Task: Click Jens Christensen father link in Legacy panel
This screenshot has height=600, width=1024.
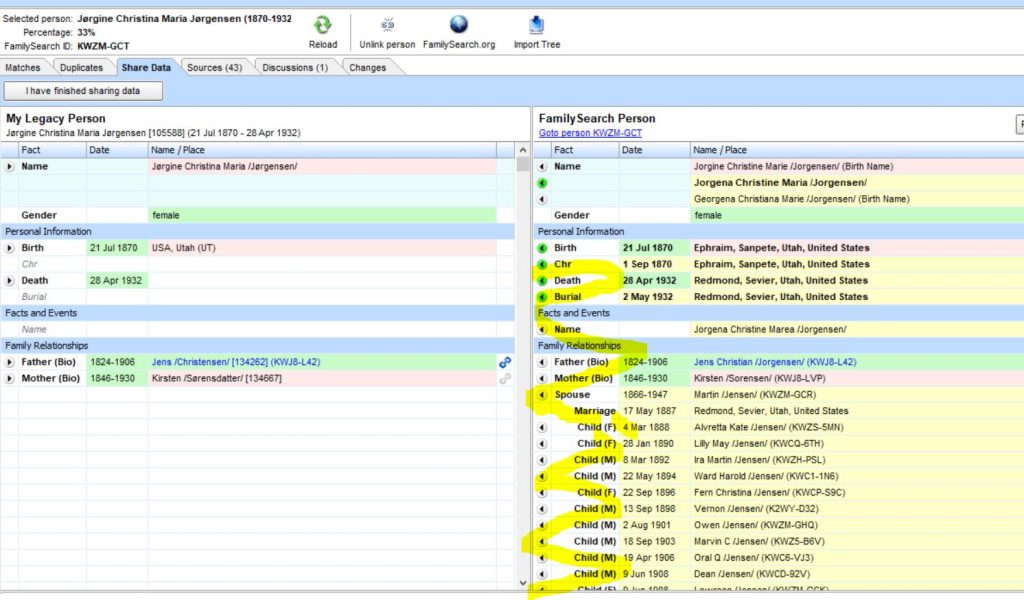Action: 236,362
